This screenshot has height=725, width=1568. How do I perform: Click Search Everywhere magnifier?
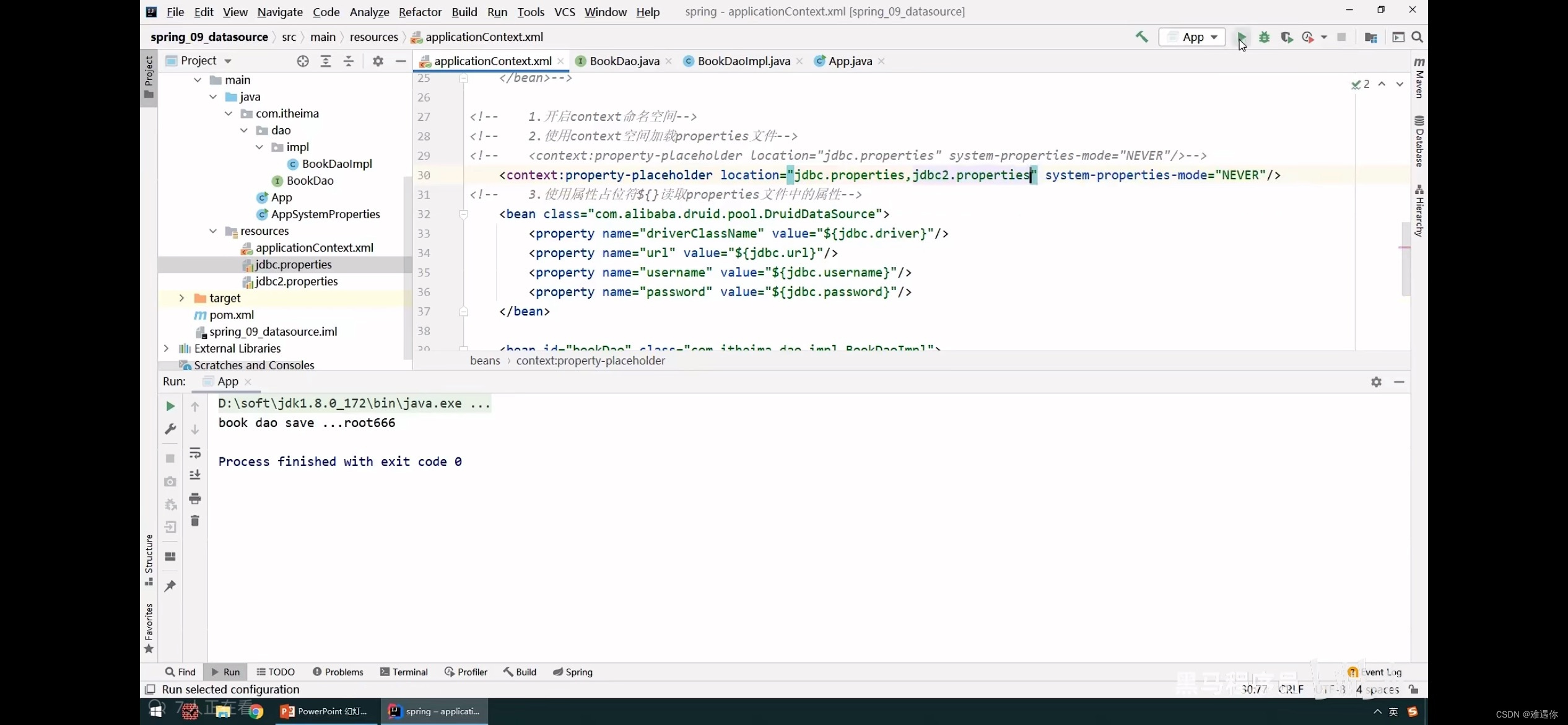[x=1417, y=37]
